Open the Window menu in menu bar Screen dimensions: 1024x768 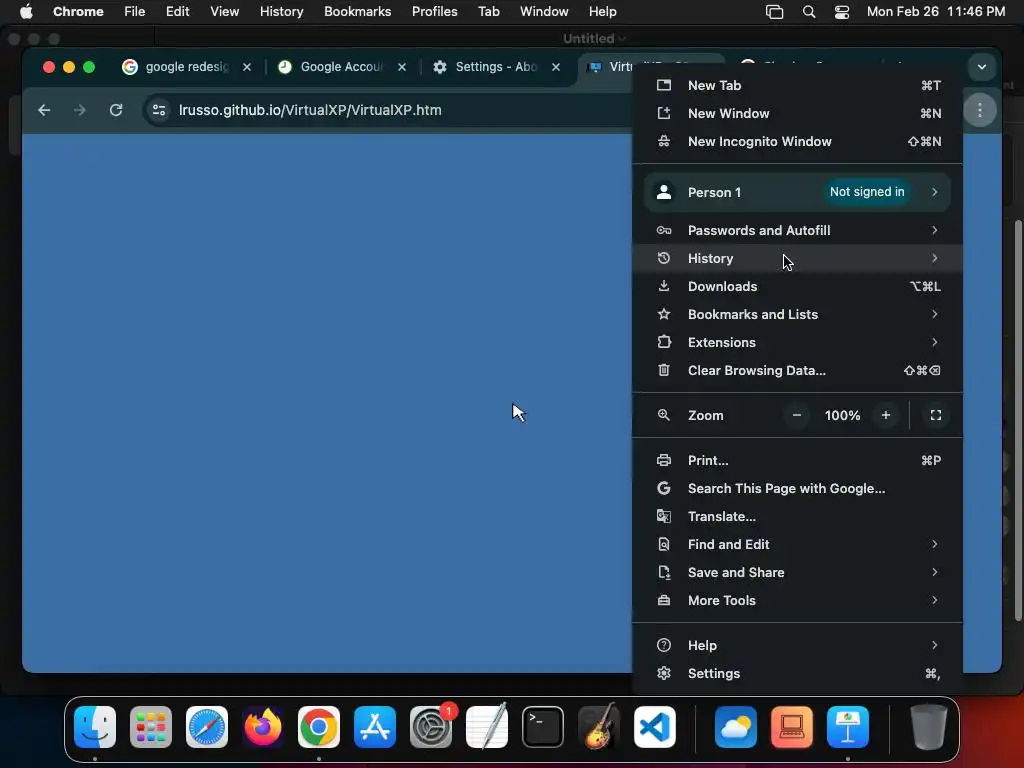click(544, 12)
